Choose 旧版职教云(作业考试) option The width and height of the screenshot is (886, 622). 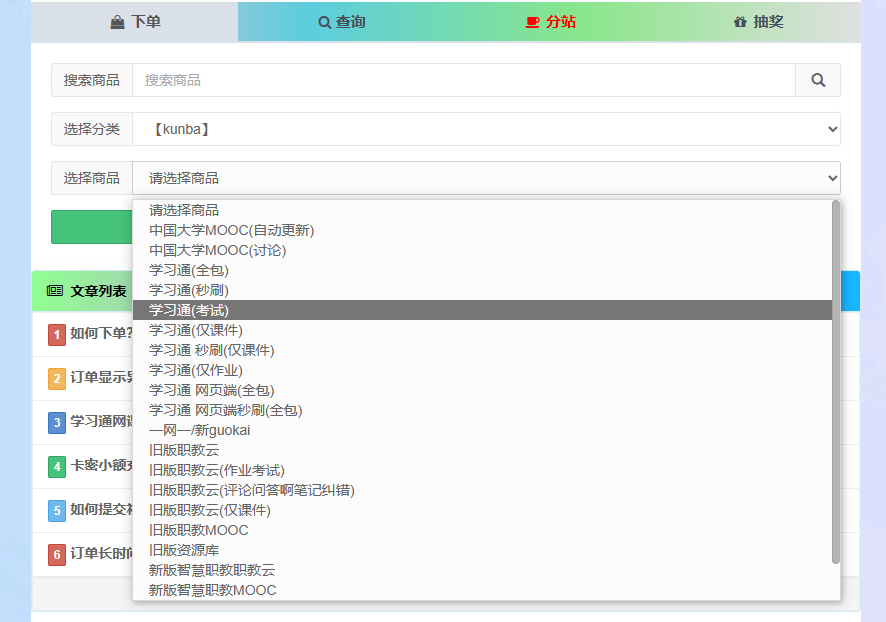click(483, 471)
